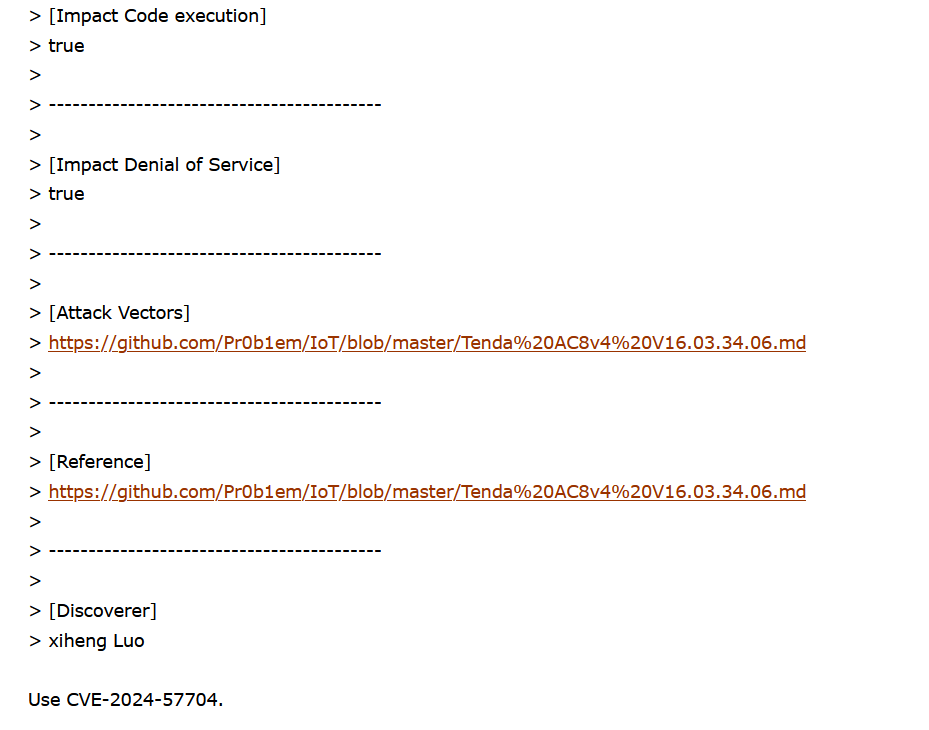Click the dashed separator above Discoverer heading
Screen dimensions: 929x730
pyautogui.click(x=215, y=552)
